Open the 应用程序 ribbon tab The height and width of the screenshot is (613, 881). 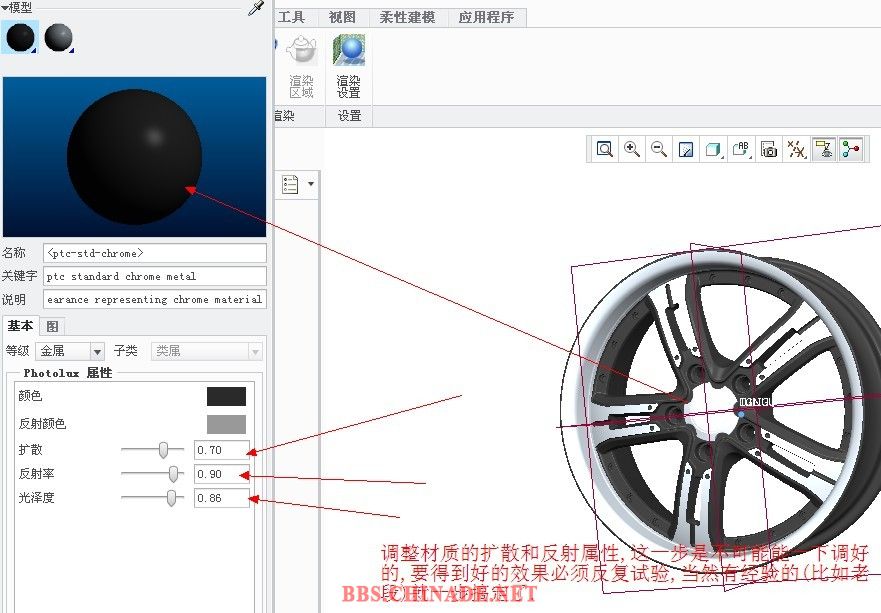[x=486, y=17]
